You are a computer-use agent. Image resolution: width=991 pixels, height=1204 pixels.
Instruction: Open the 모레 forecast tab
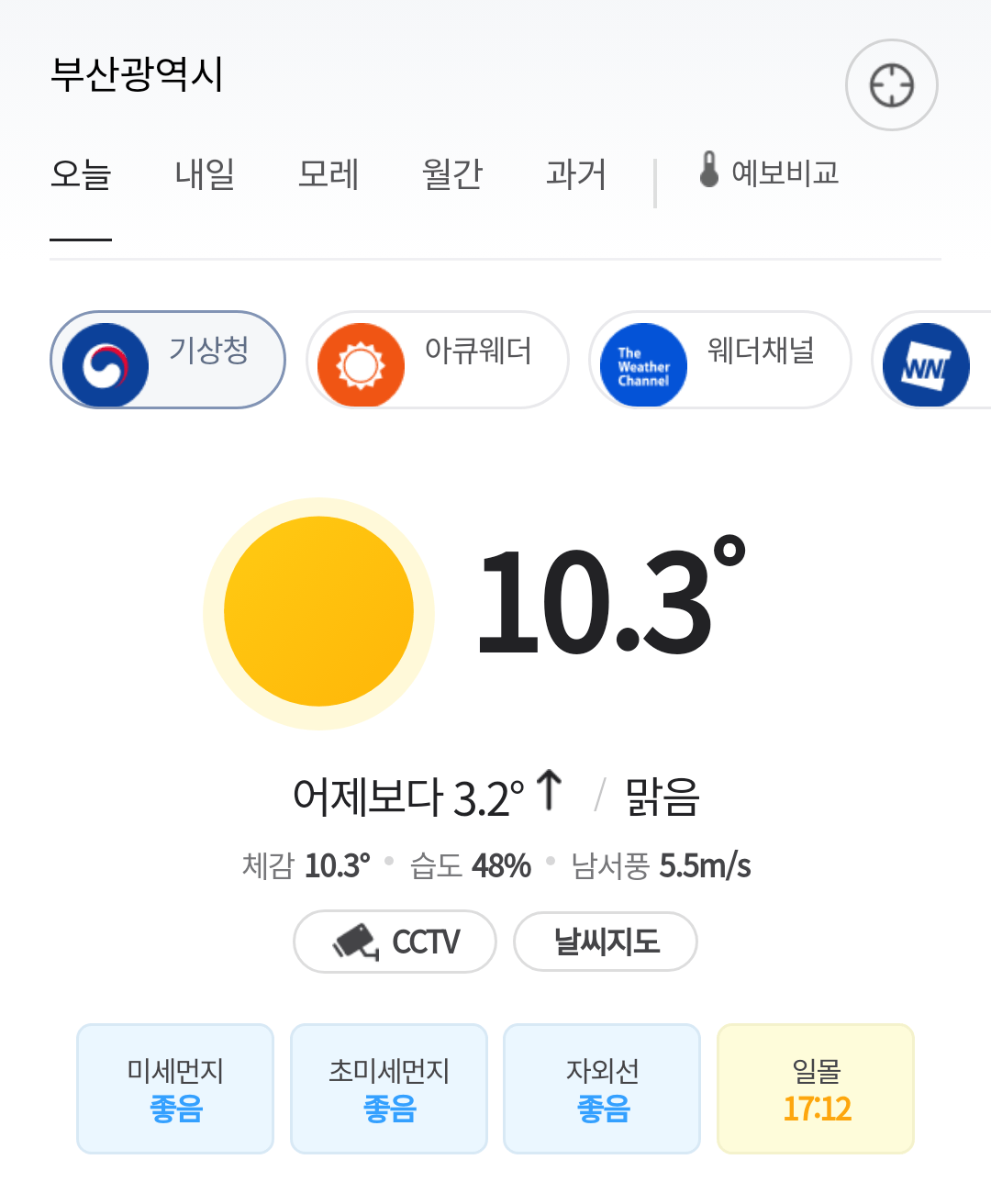click(x=328, y=174)
